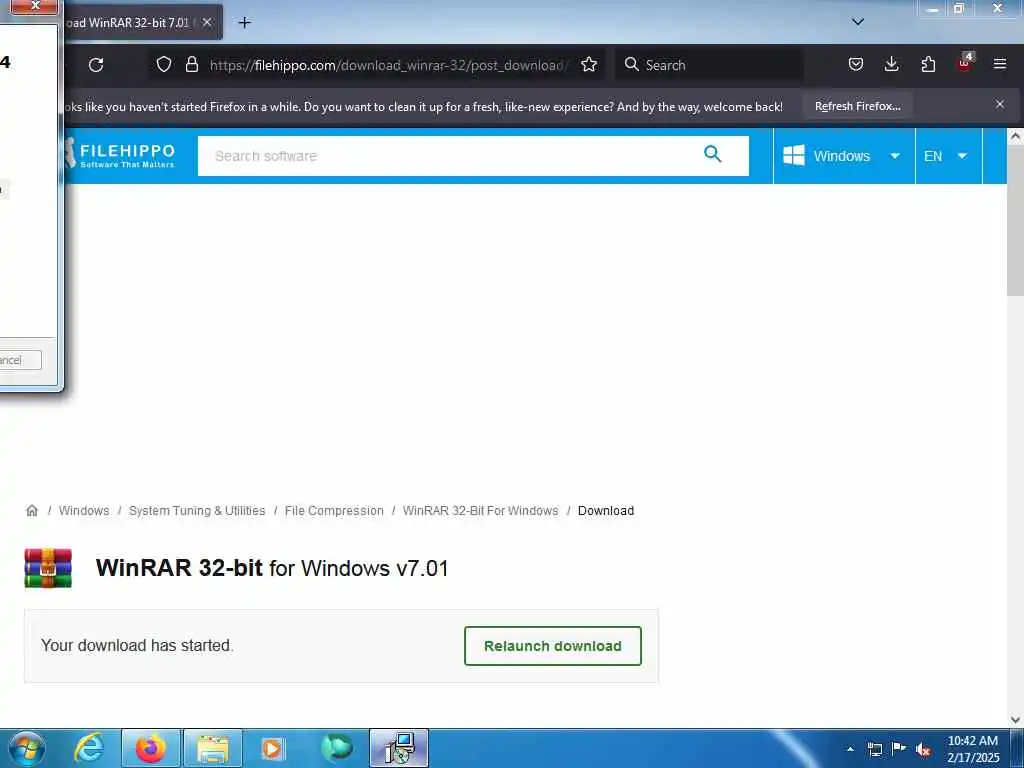Open a new tab with plus icon
Screen dimensions: 1024x768
pos(244,23)
